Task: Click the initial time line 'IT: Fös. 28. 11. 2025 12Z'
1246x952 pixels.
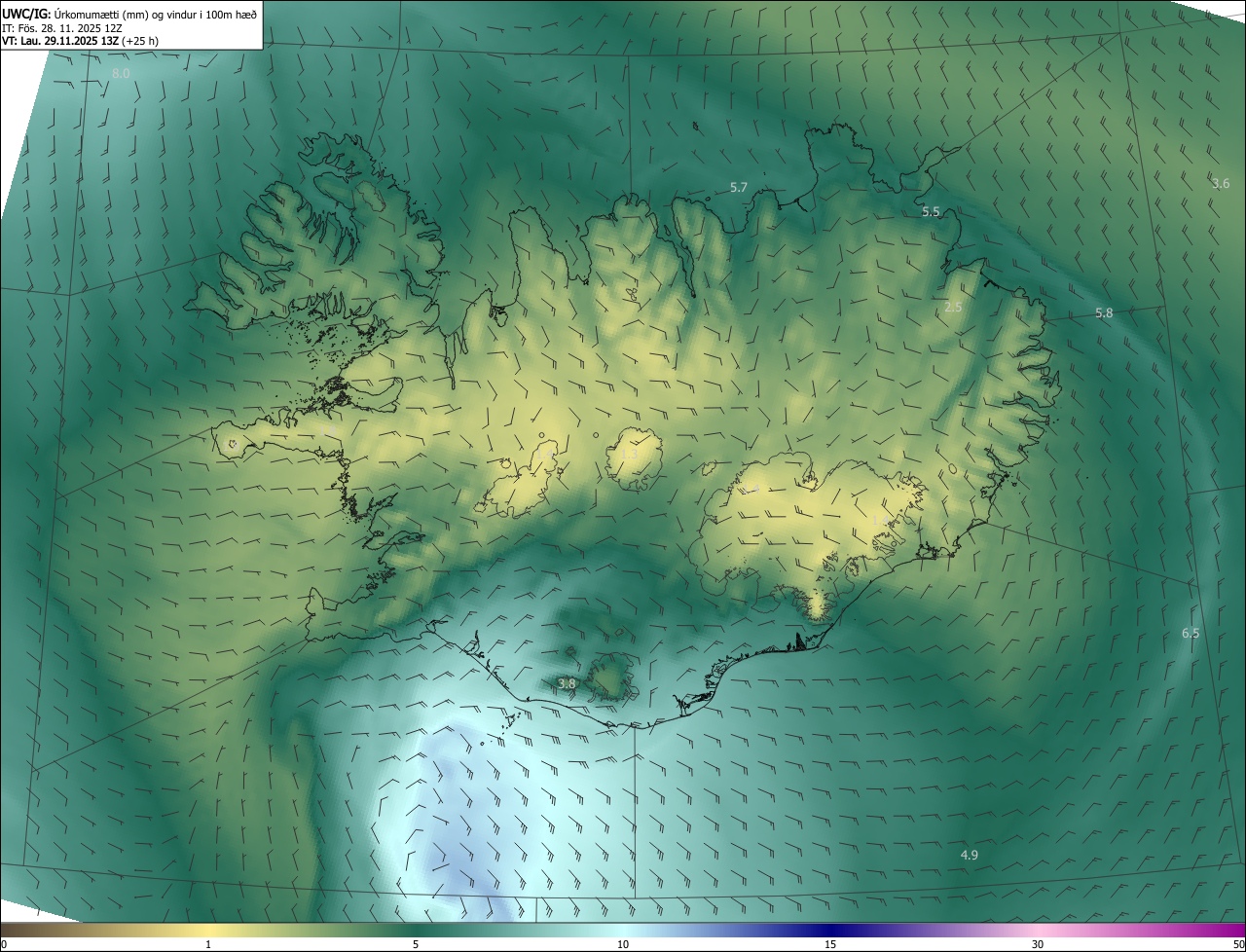Action: click(62, 27)
